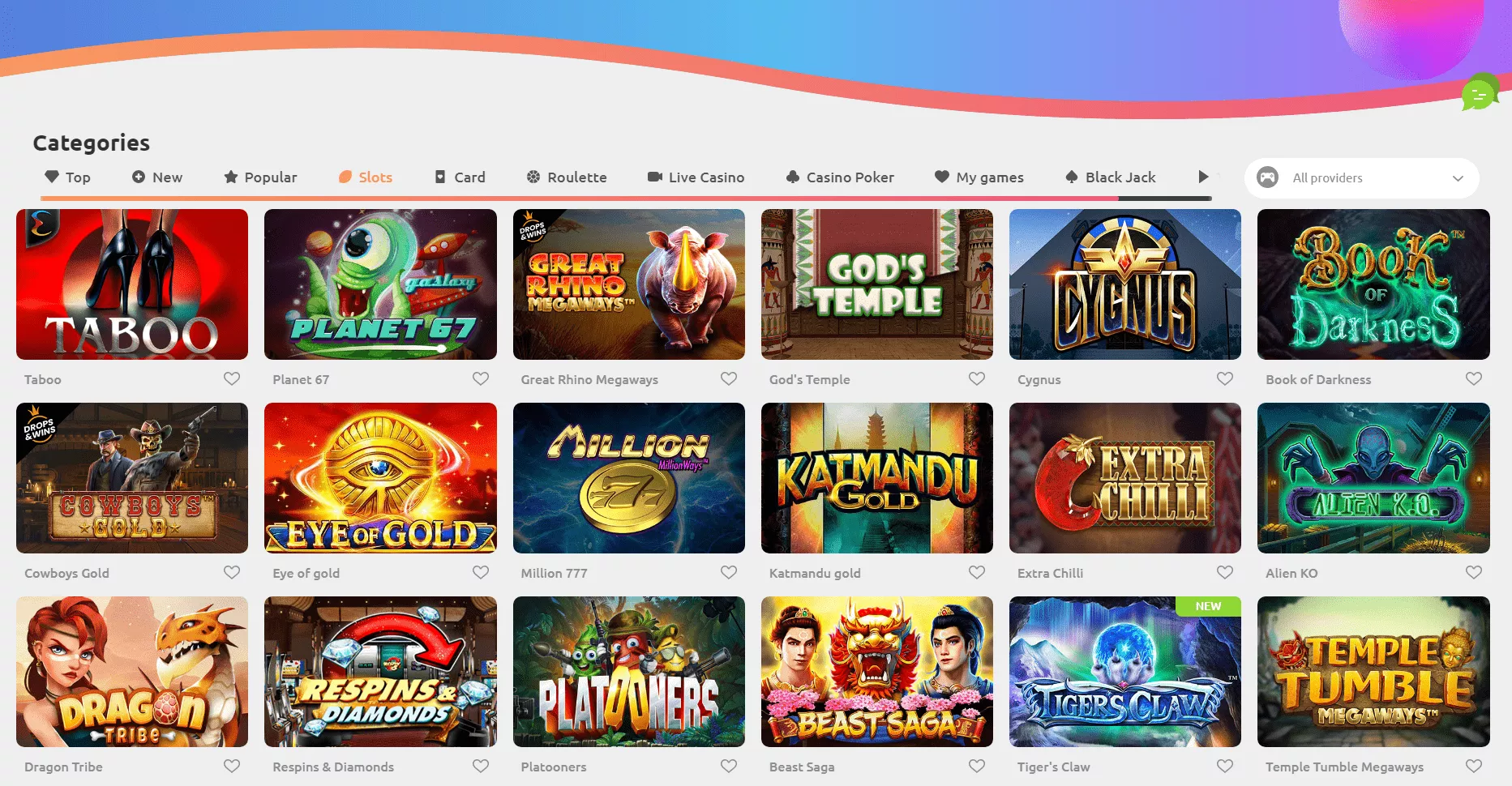1512x786 pixels.
Task: Click the gamepad icon in providers box
Action: tap(1267, 177)
